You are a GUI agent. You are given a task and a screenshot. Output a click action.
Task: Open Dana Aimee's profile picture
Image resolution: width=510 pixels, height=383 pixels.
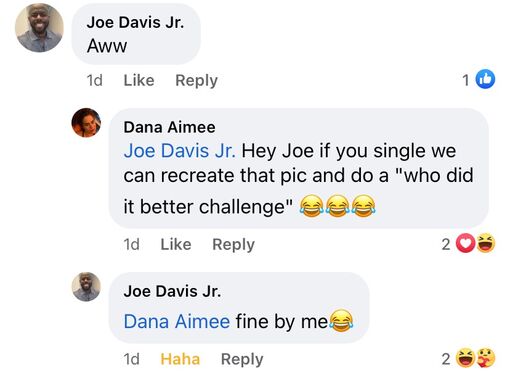(86, 123)
